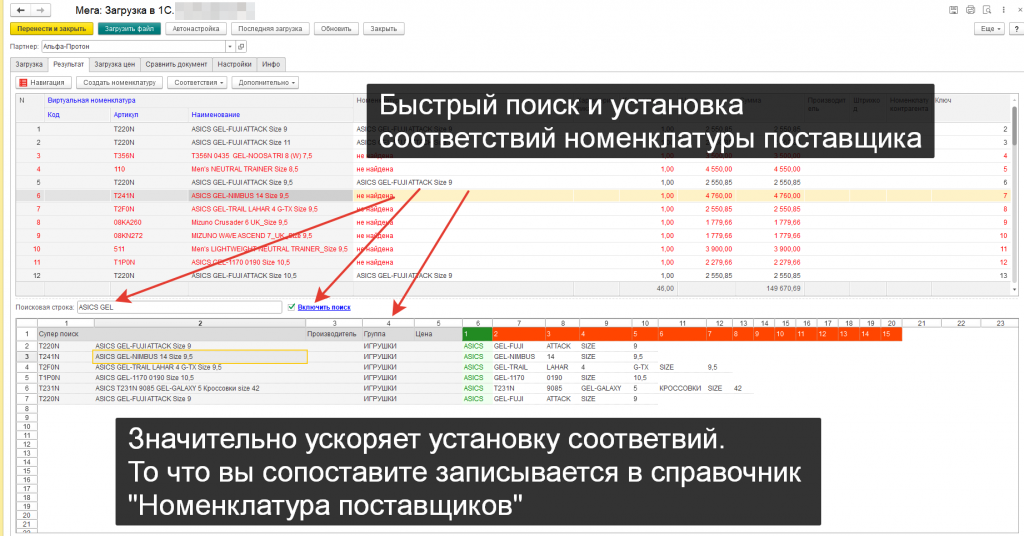1024x536 pixels.
Task: Click the back arrow navigation icon
Action: 21,10
